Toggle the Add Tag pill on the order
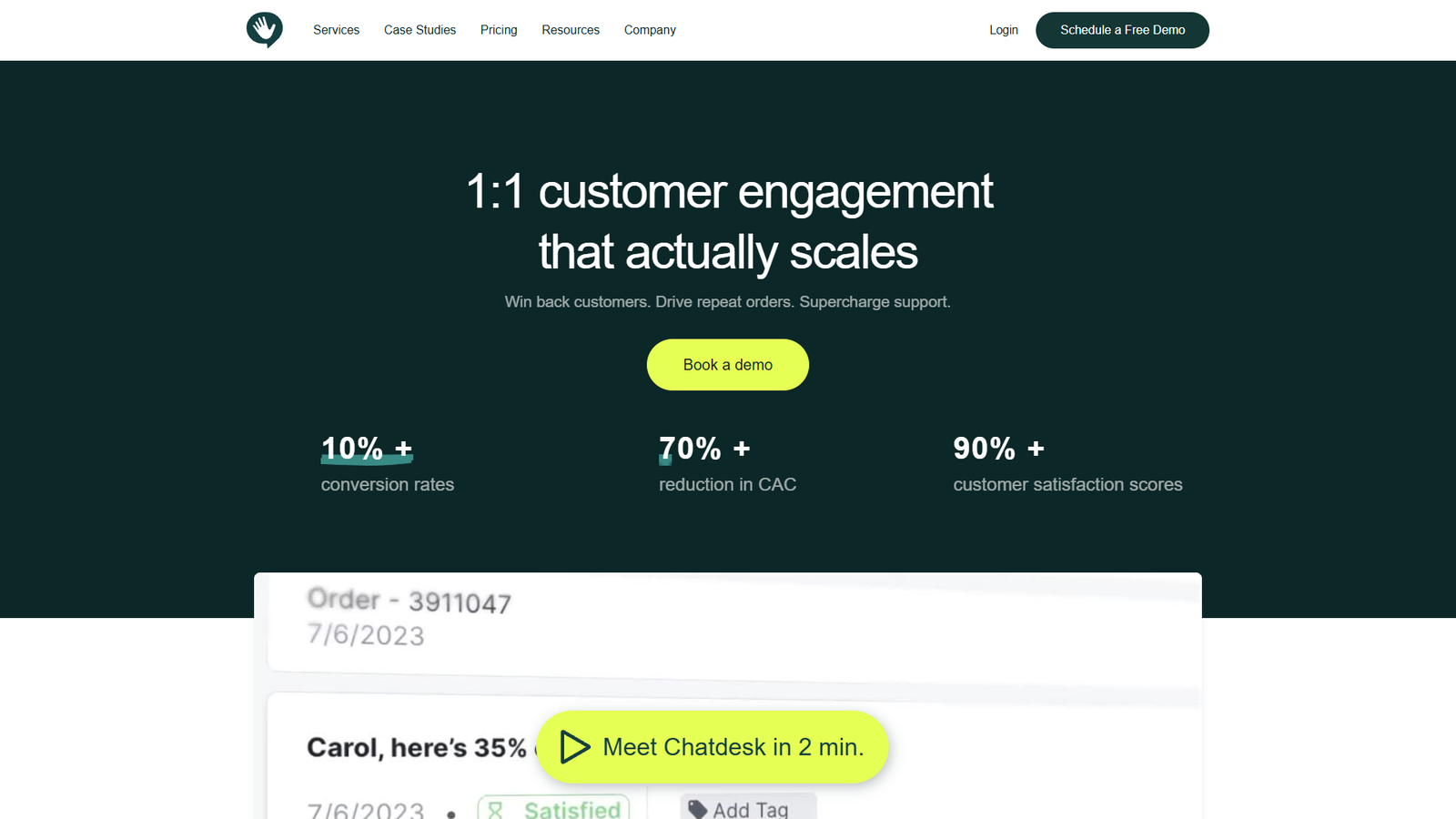The width and height of the screenshot is (1456, 819). coord(747,808)
